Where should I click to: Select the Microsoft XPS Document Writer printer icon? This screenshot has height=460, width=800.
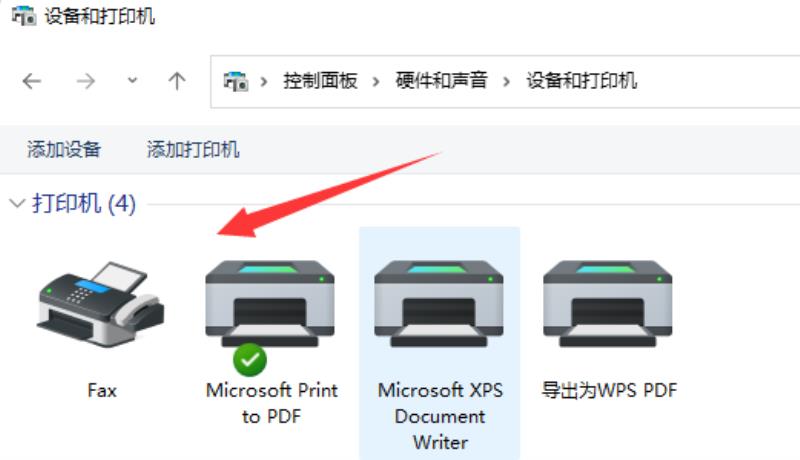pos(439,304)
